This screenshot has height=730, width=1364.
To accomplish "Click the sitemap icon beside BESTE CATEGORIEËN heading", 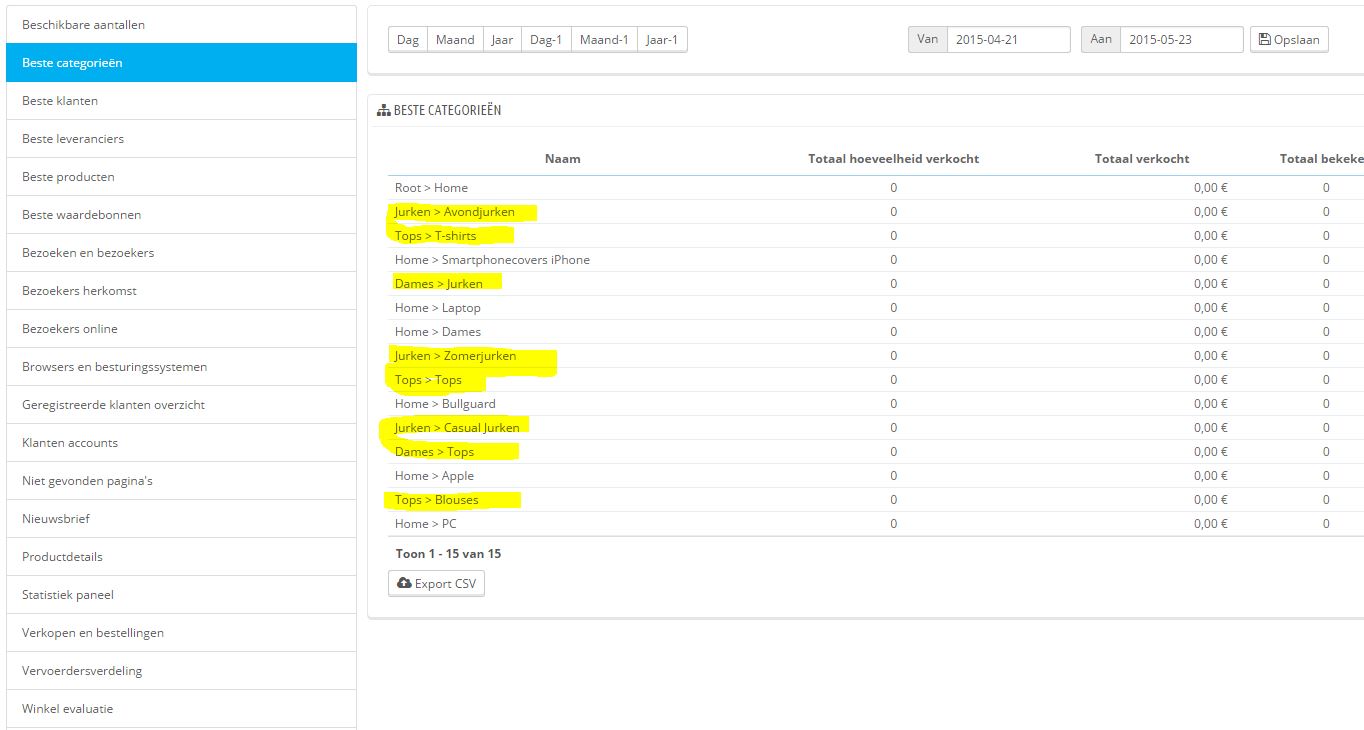I will pos(383,111).
